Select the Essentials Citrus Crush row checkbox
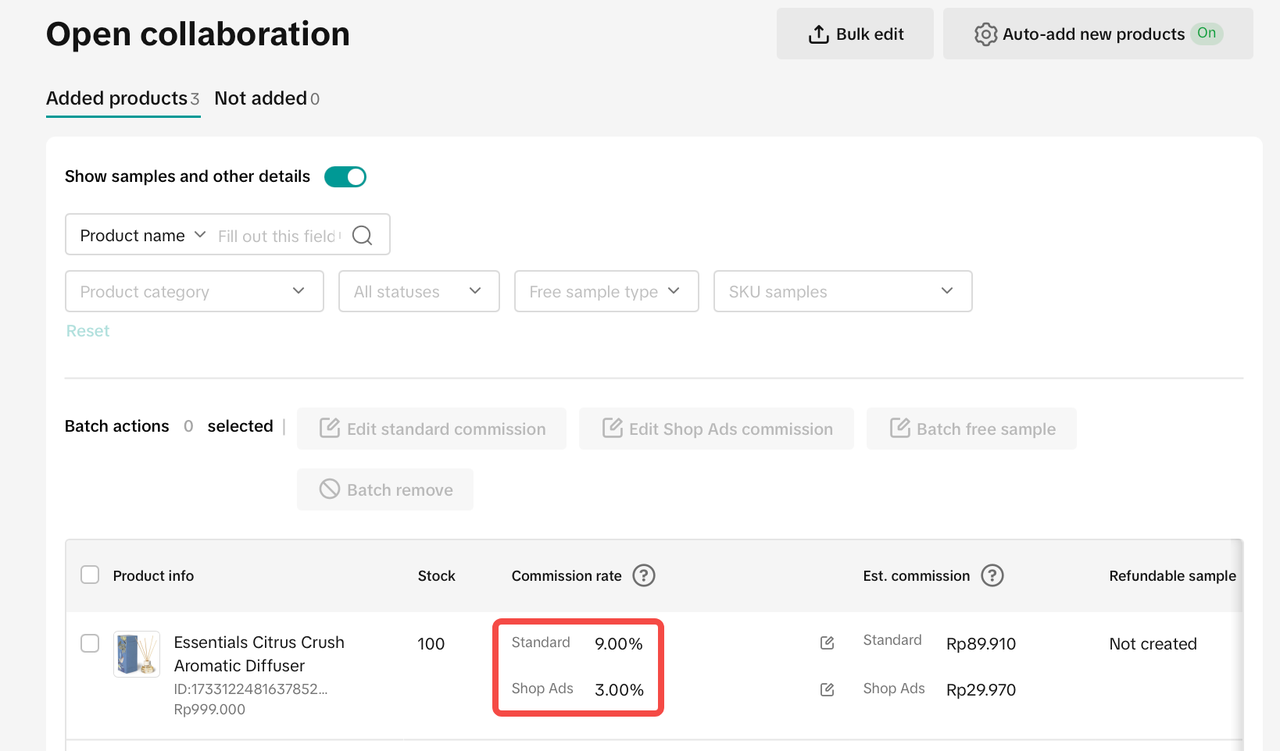1280x751 pixels. (x=90, y=643)
